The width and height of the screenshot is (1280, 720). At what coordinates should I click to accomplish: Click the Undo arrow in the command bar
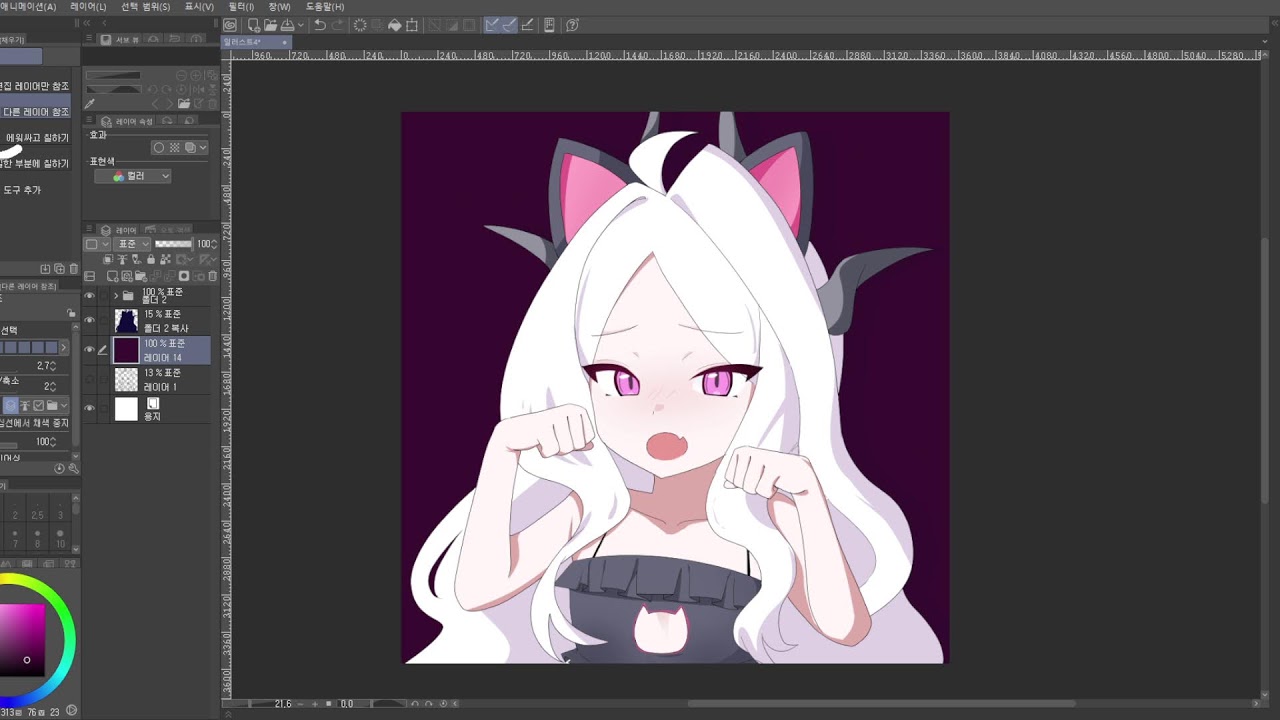coord(320,25)
